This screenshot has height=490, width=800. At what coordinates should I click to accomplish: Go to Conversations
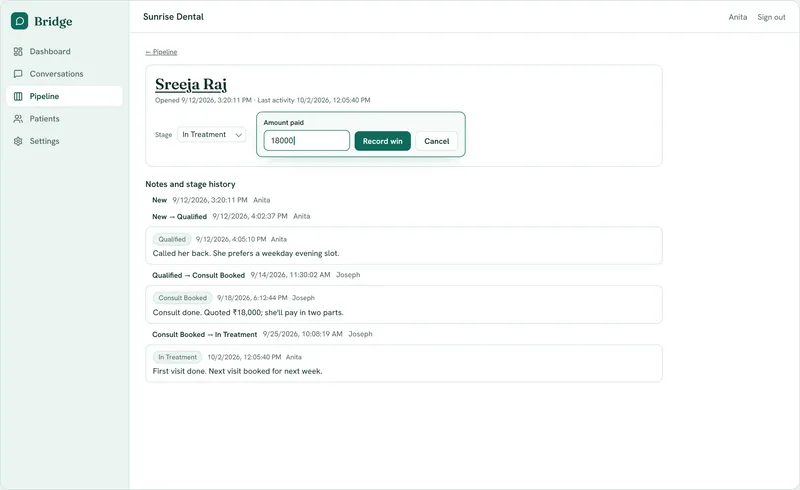[64, 74]
